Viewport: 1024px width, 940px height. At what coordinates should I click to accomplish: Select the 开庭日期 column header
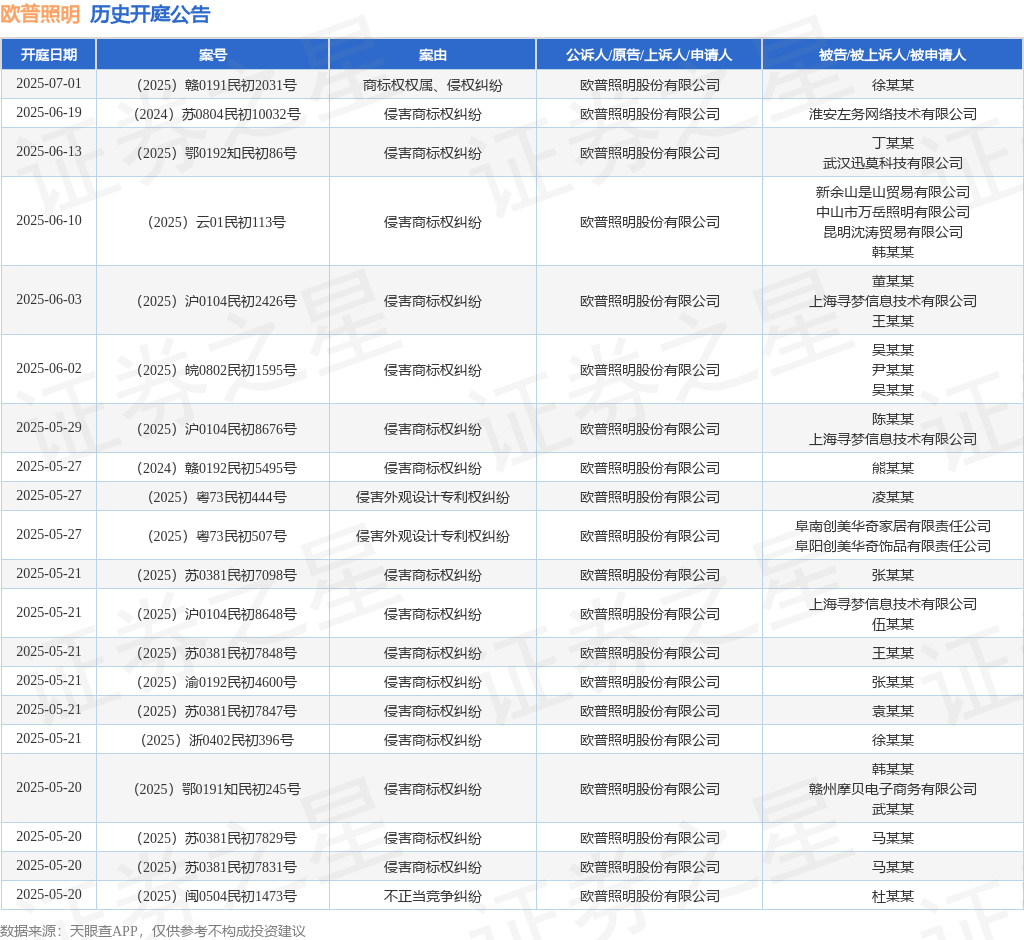tap(49, 55)
